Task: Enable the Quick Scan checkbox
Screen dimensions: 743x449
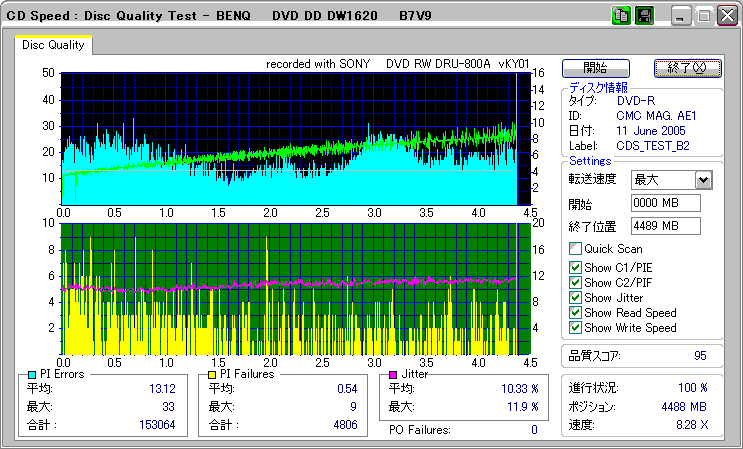Action: coord(575,249)
